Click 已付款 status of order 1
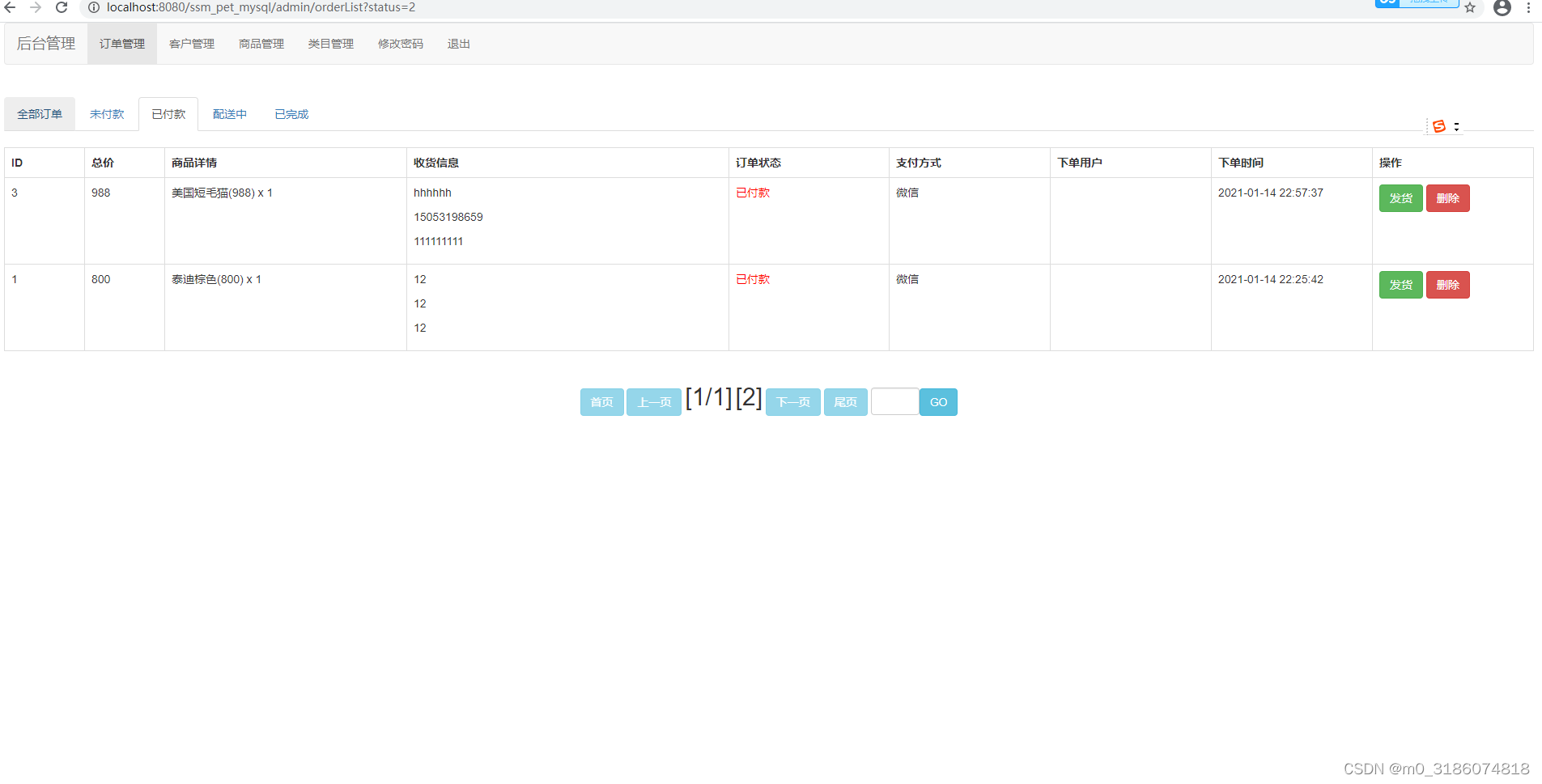 click(x=753, y=279)
